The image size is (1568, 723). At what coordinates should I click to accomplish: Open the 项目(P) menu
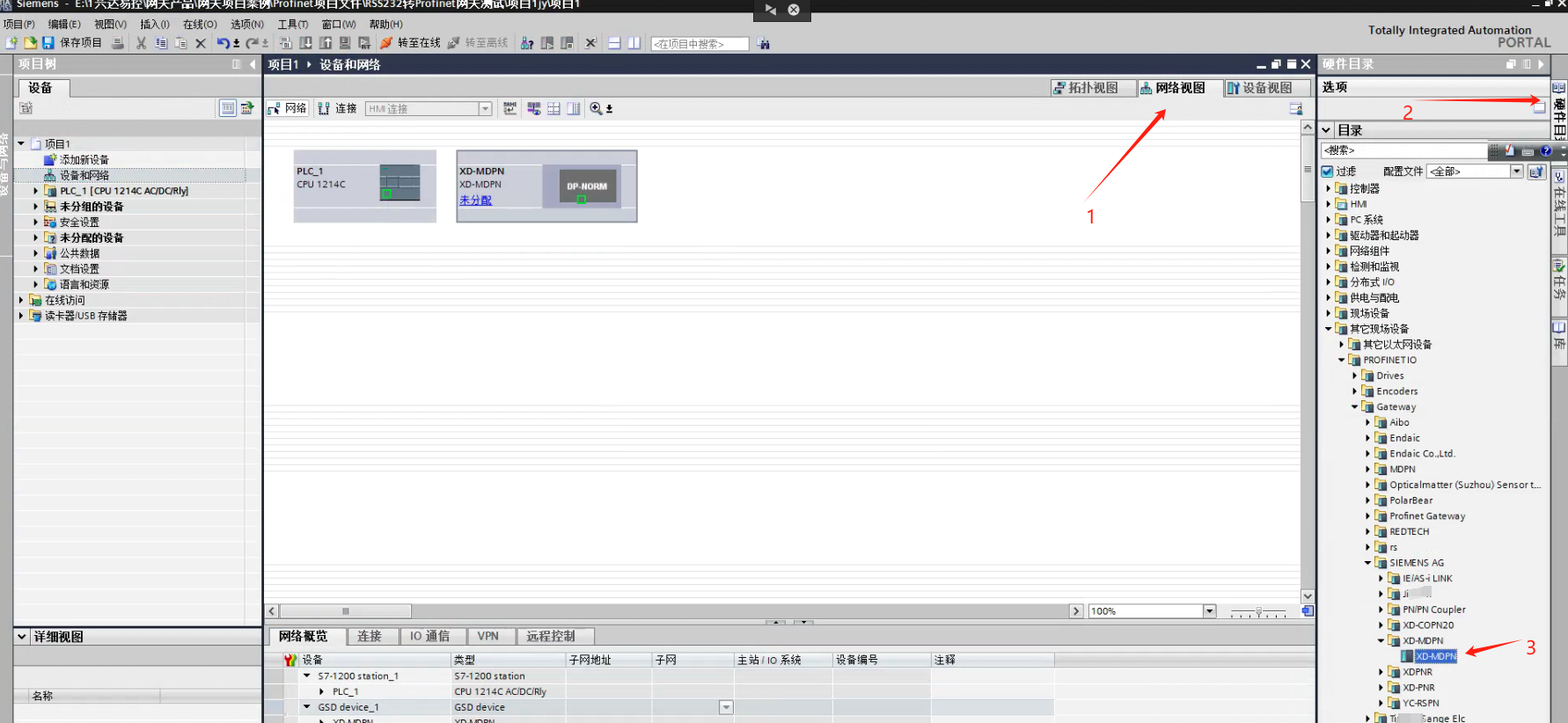(18, 24)
